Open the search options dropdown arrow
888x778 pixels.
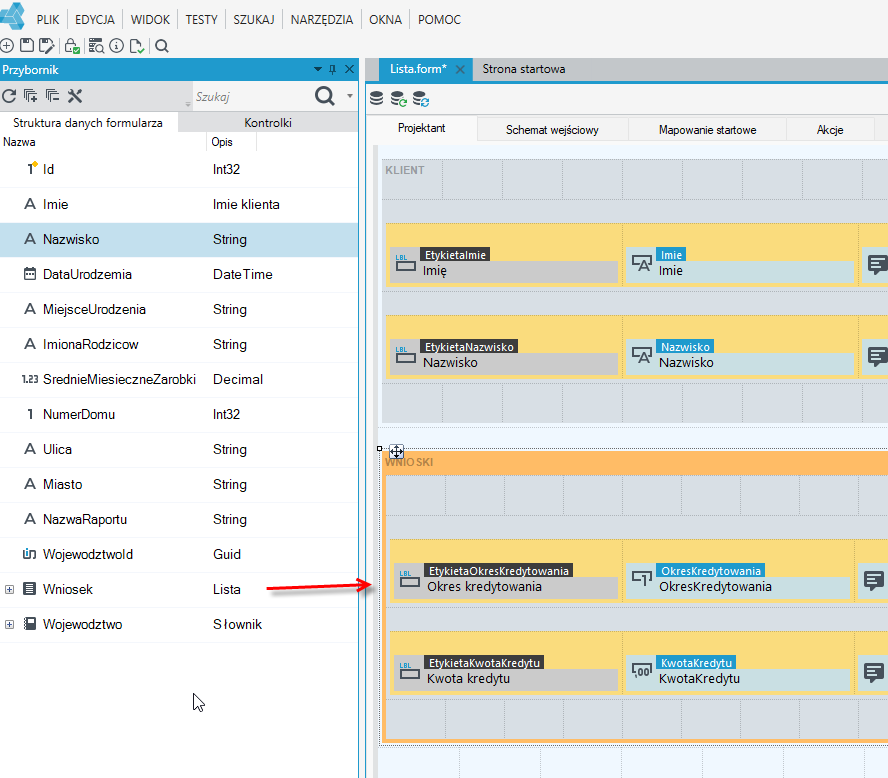click(350, 96)
